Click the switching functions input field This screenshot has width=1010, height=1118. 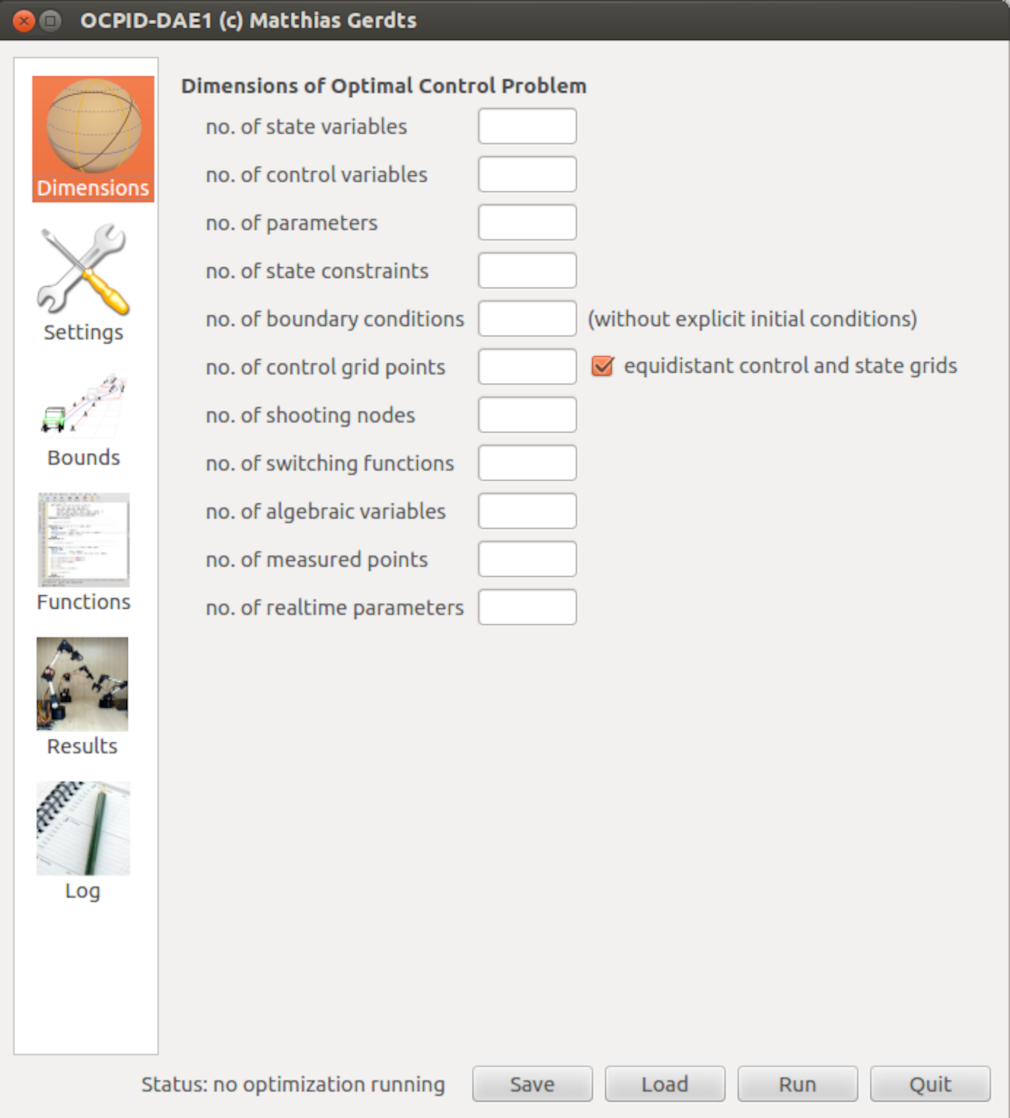click(527, 462)
